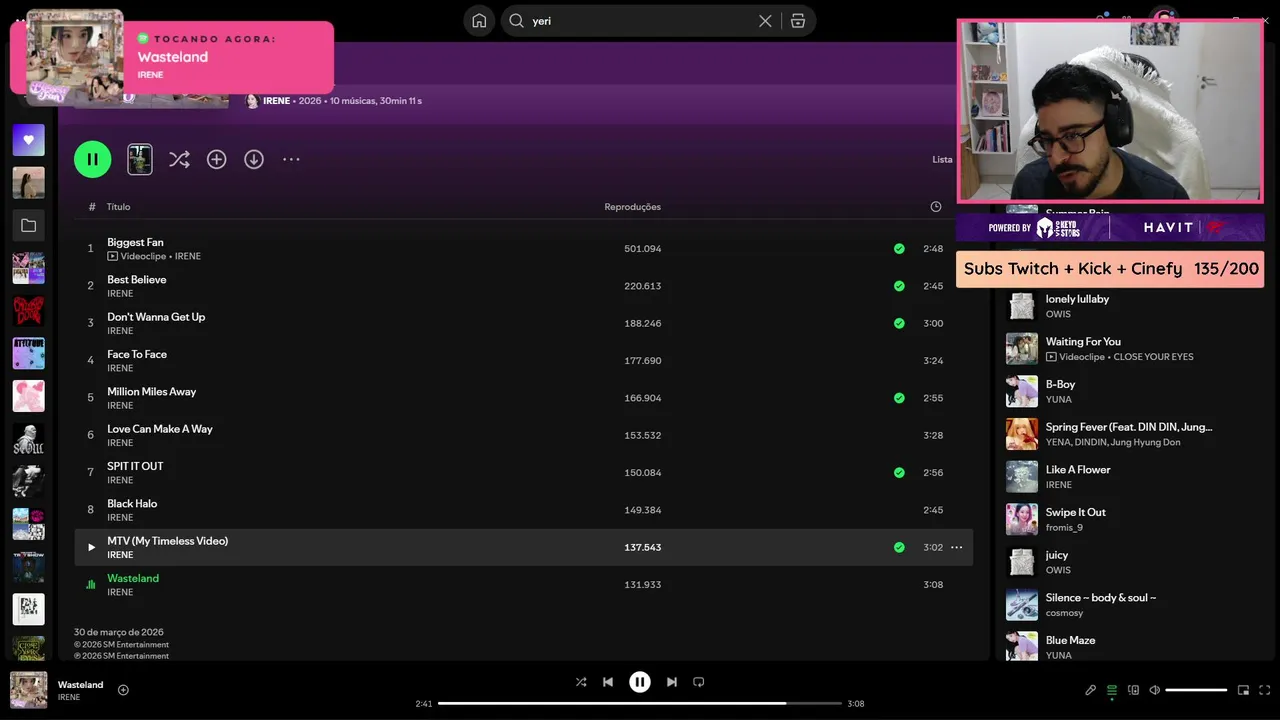Select juicy by OWIS in queue
Image resolution: width=1280 pixels, height=720 pixels.
pyautogui.click(x=1057, y=555)
